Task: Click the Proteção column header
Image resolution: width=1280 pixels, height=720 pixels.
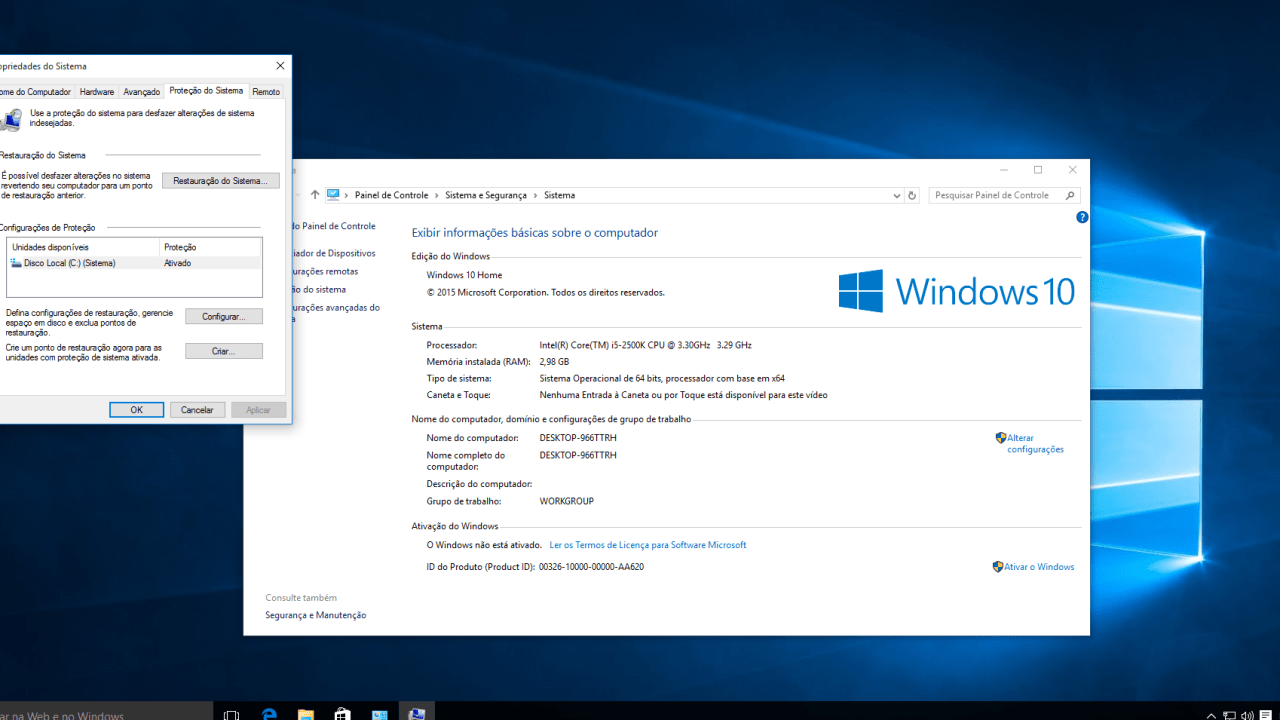Action: tap(211, 247)
